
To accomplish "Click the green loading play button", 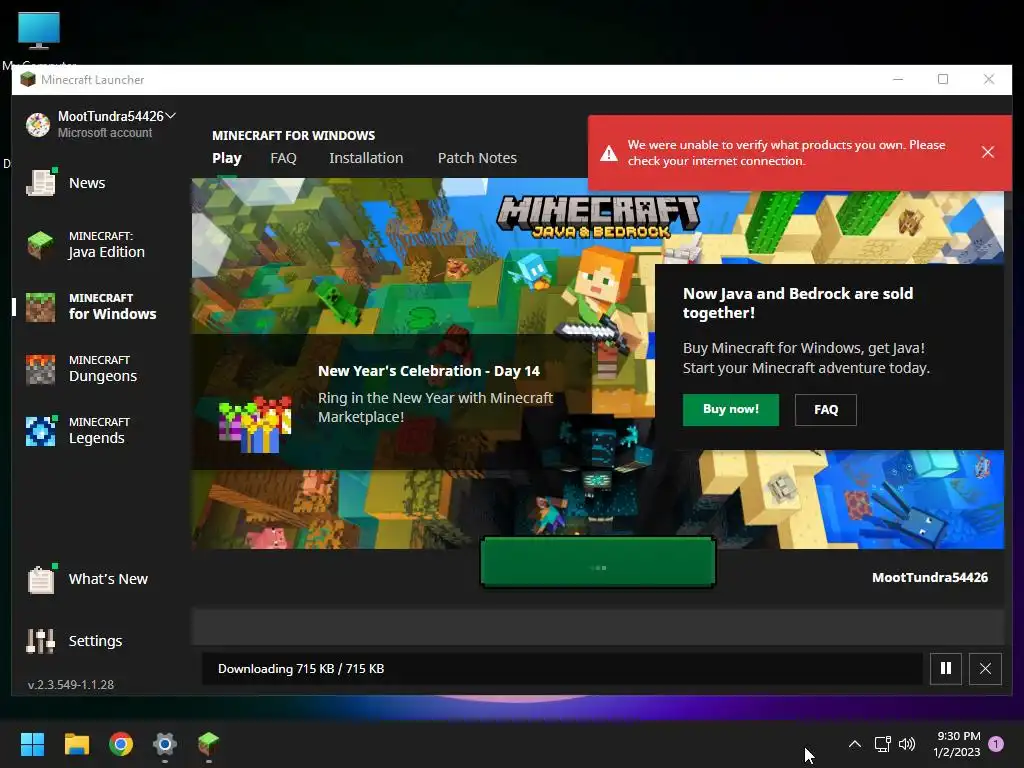I will tap(598, 562).
